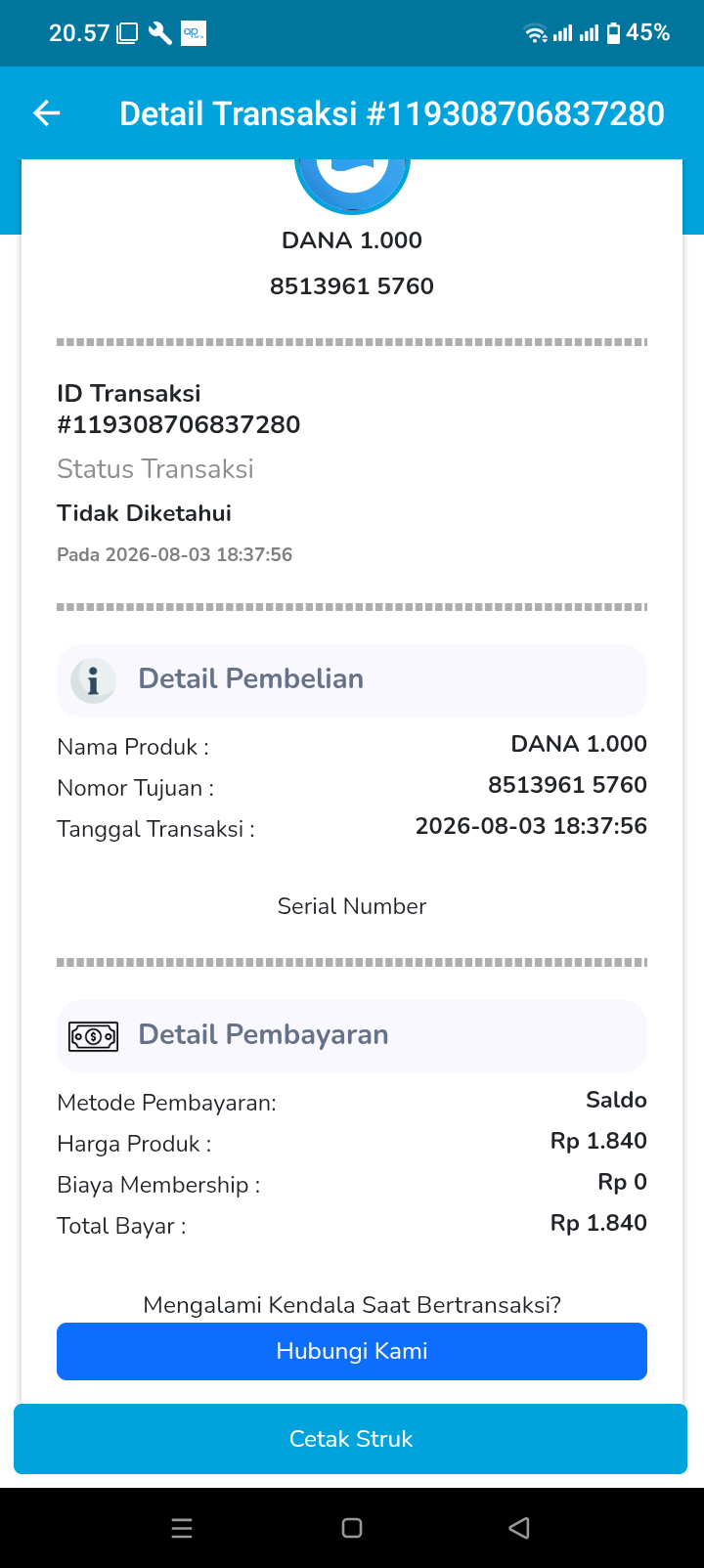Tap the Android home square icon
Screen dimensions: 704x1568
click(352, 1528)
